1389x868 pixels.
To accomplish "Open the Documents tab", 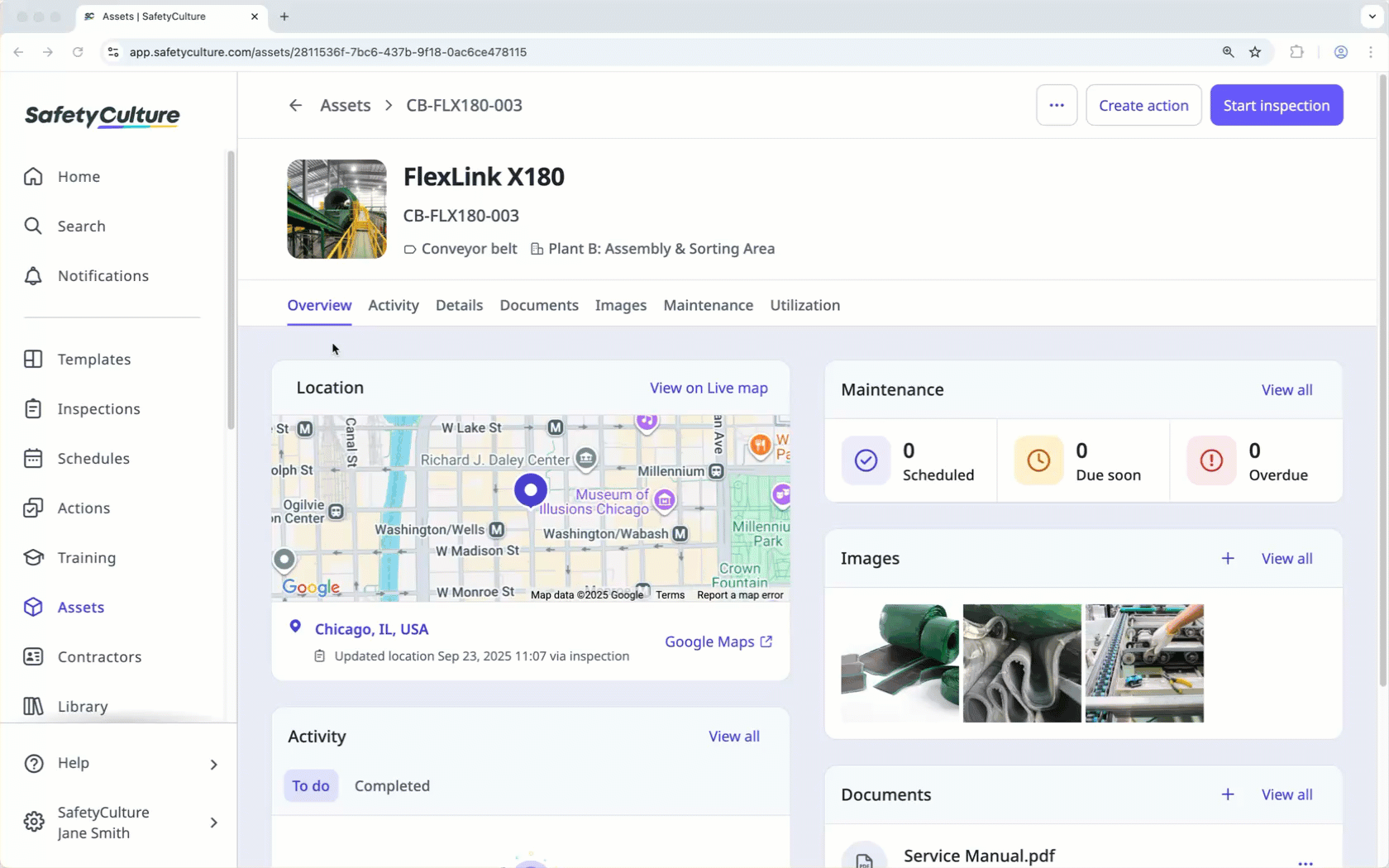I will point(539,305).
